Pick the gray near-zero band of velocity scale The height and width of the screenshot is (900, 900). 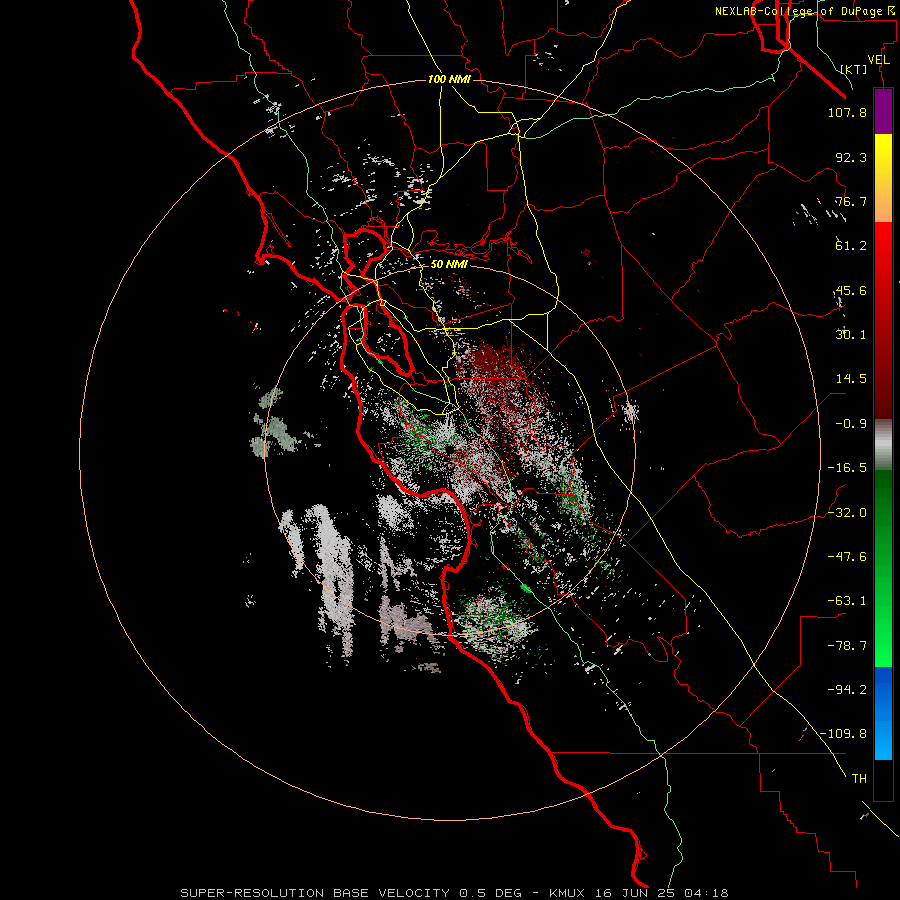click(883, 445)
